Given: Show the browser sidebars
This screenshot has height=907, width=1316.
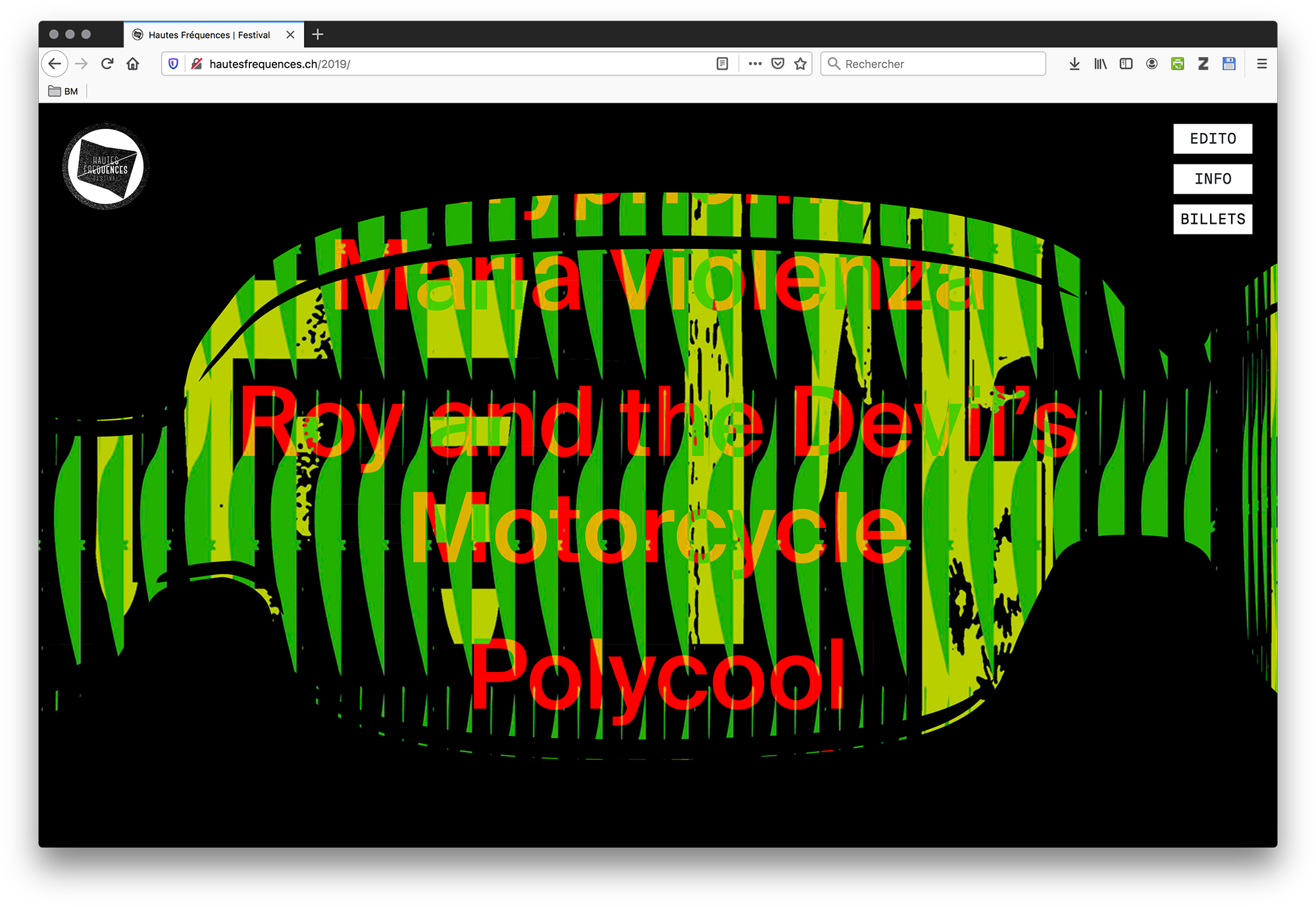Looking at the screenshot, I should [x=1126, y=64].
